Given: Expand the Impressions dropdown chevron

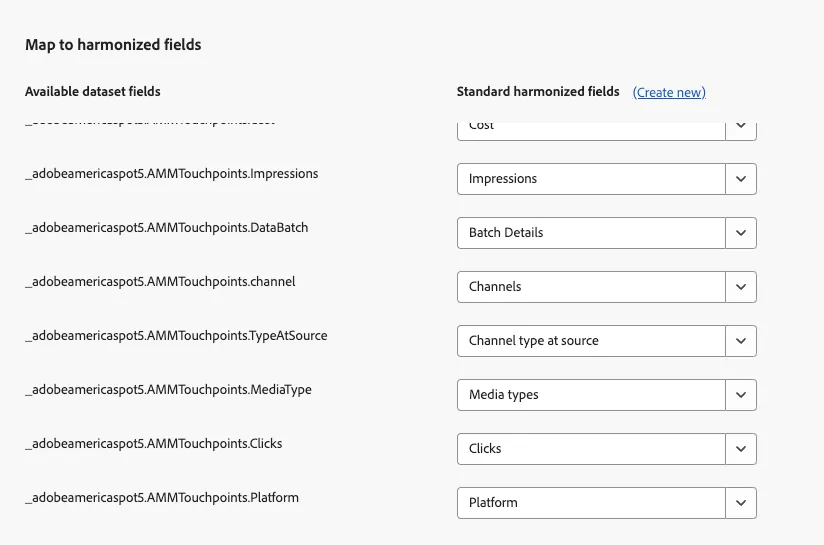Looking at the screenshot, I should point(741,179).
